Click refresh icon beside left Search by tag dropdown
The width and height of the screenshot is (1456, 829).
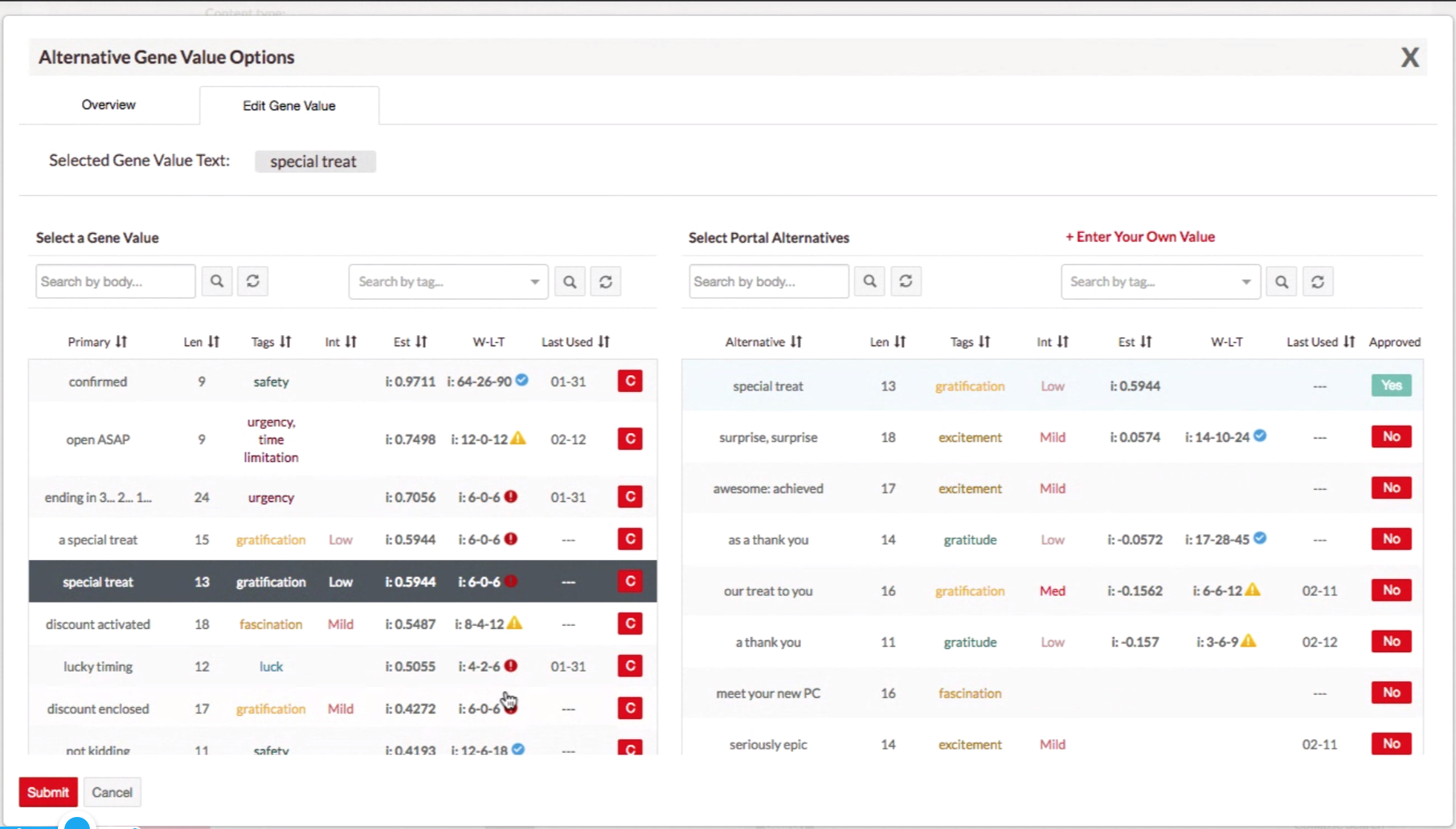[606, 282]
